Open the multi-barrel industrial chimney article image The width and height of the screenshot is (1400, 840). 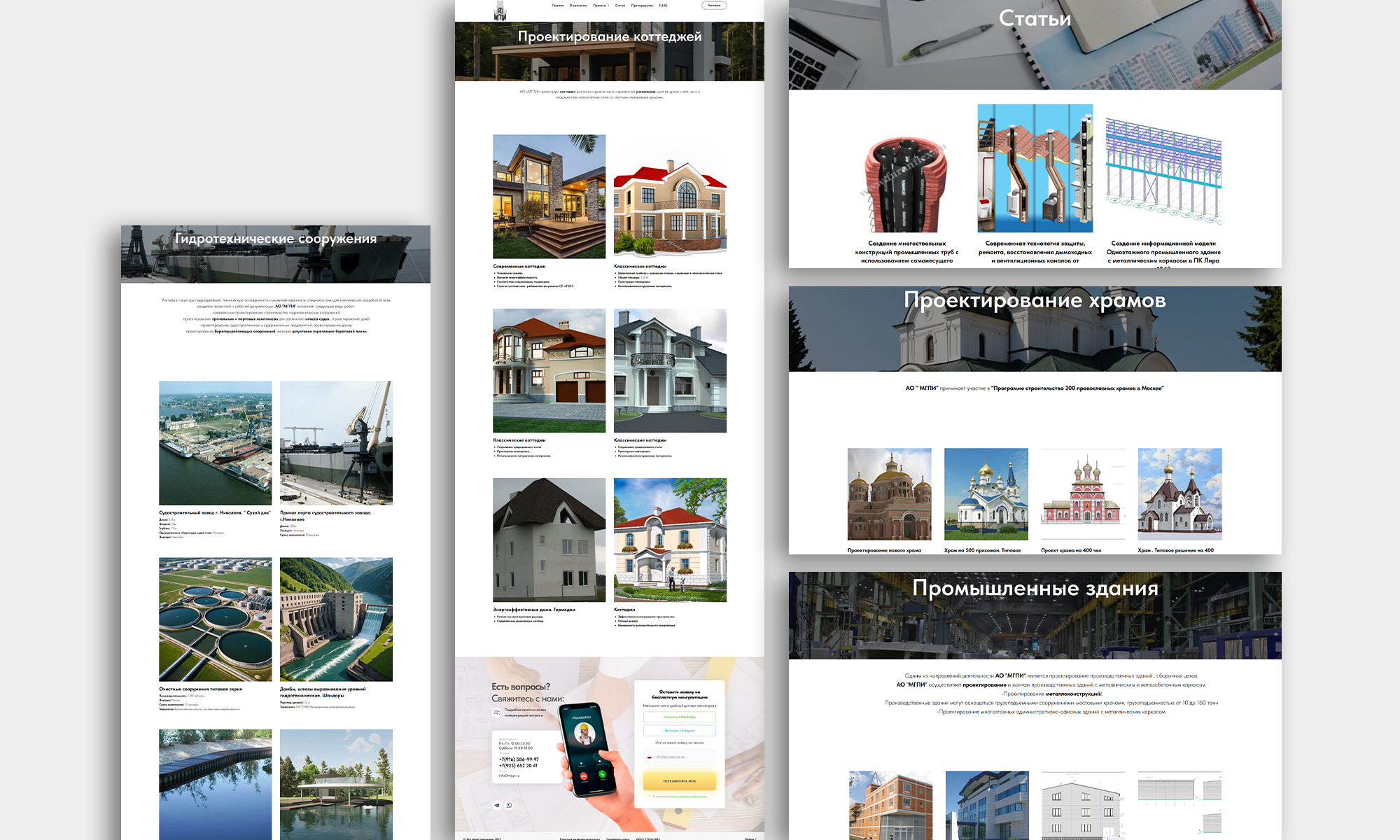click(x=906, y=183)
